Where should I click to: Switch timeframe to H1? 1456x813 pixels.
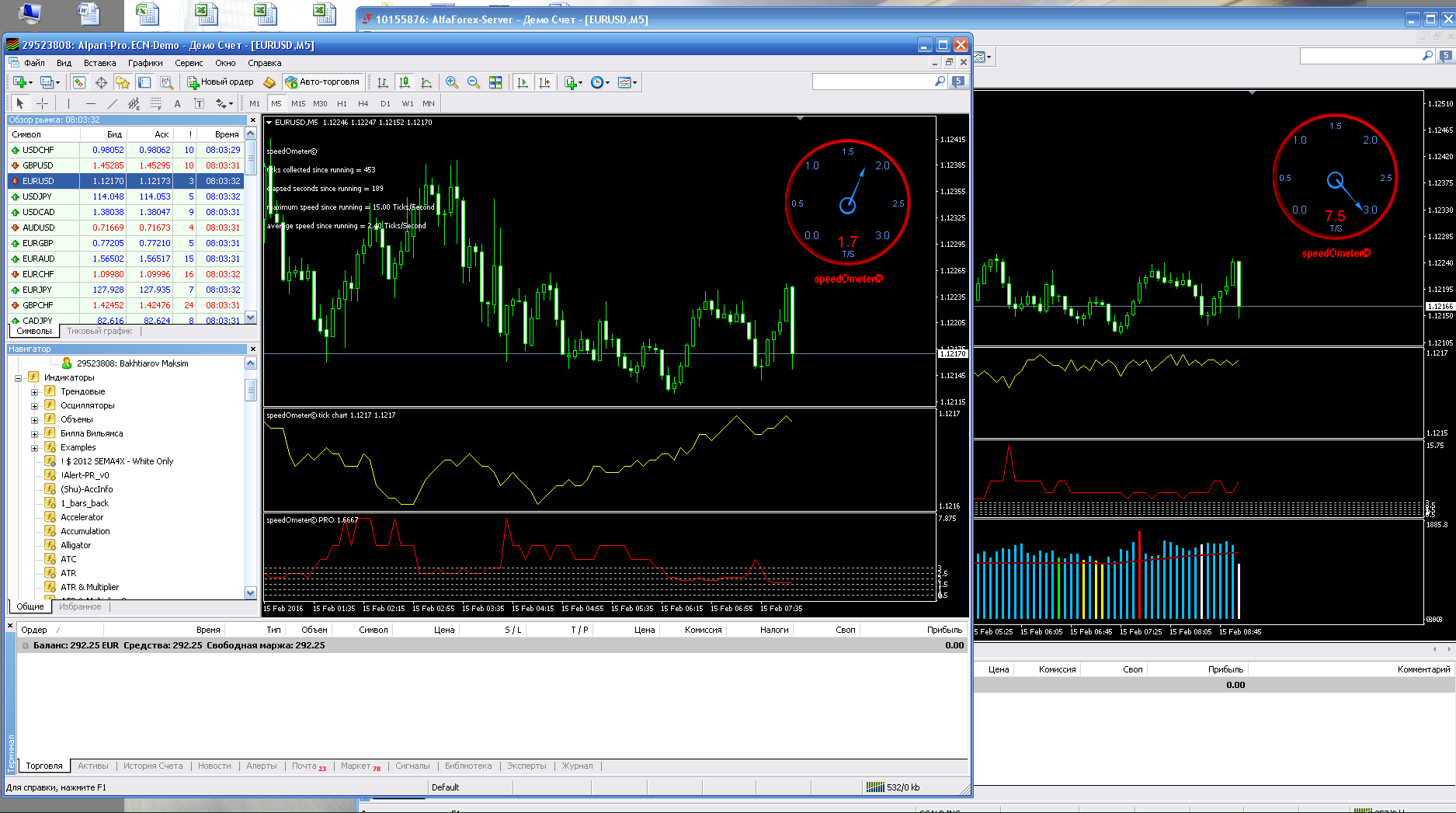click(x=342, y=103)
